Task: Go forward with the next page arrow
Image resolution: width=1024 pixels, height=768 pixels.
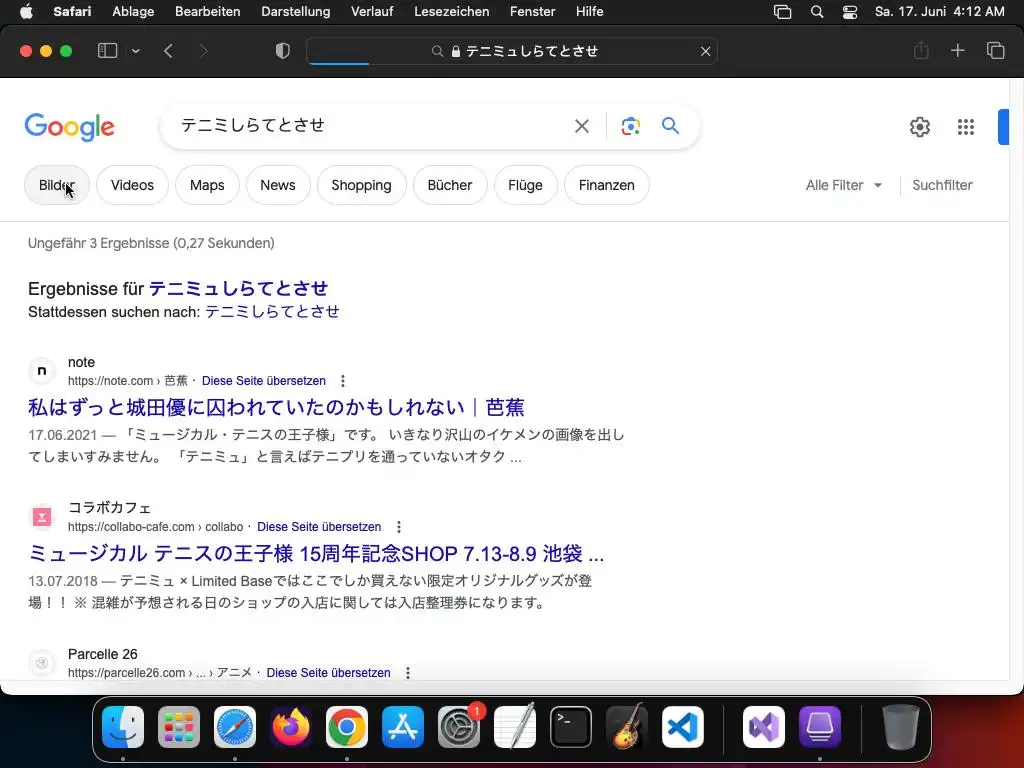Action: coord(203,51)
